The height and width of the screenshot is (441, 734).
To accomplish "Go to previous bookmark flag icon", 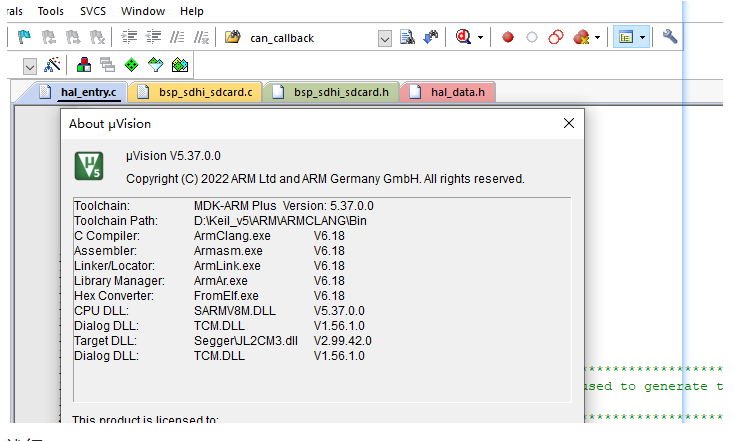I will 48,37.
